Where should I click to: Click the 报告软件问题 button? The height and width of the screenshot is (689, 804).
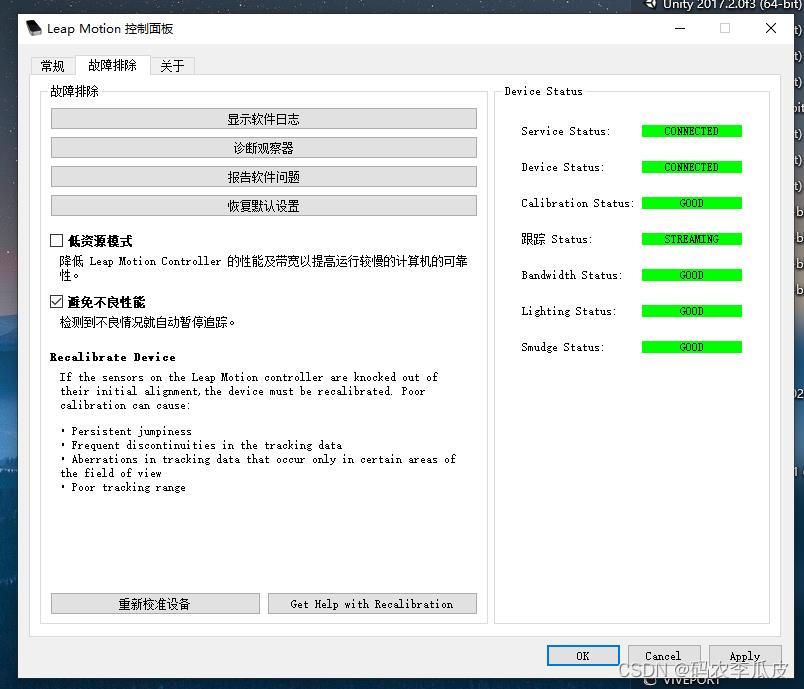click(x=264, y=177)
